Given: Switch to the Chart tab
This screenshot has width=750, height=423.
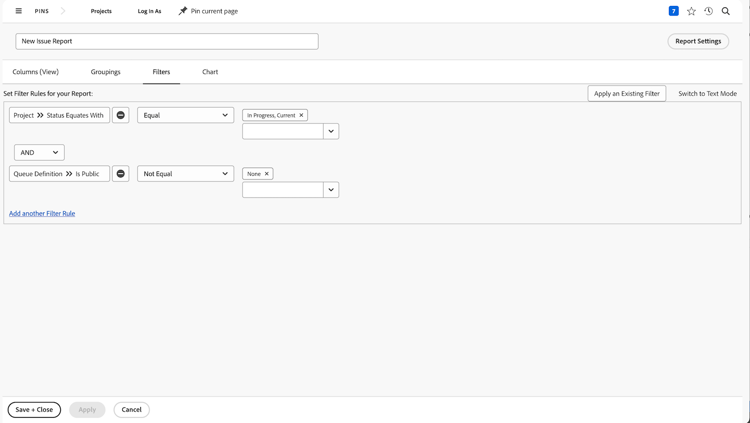Looking at the screenshot, I should tap(210, 72).
